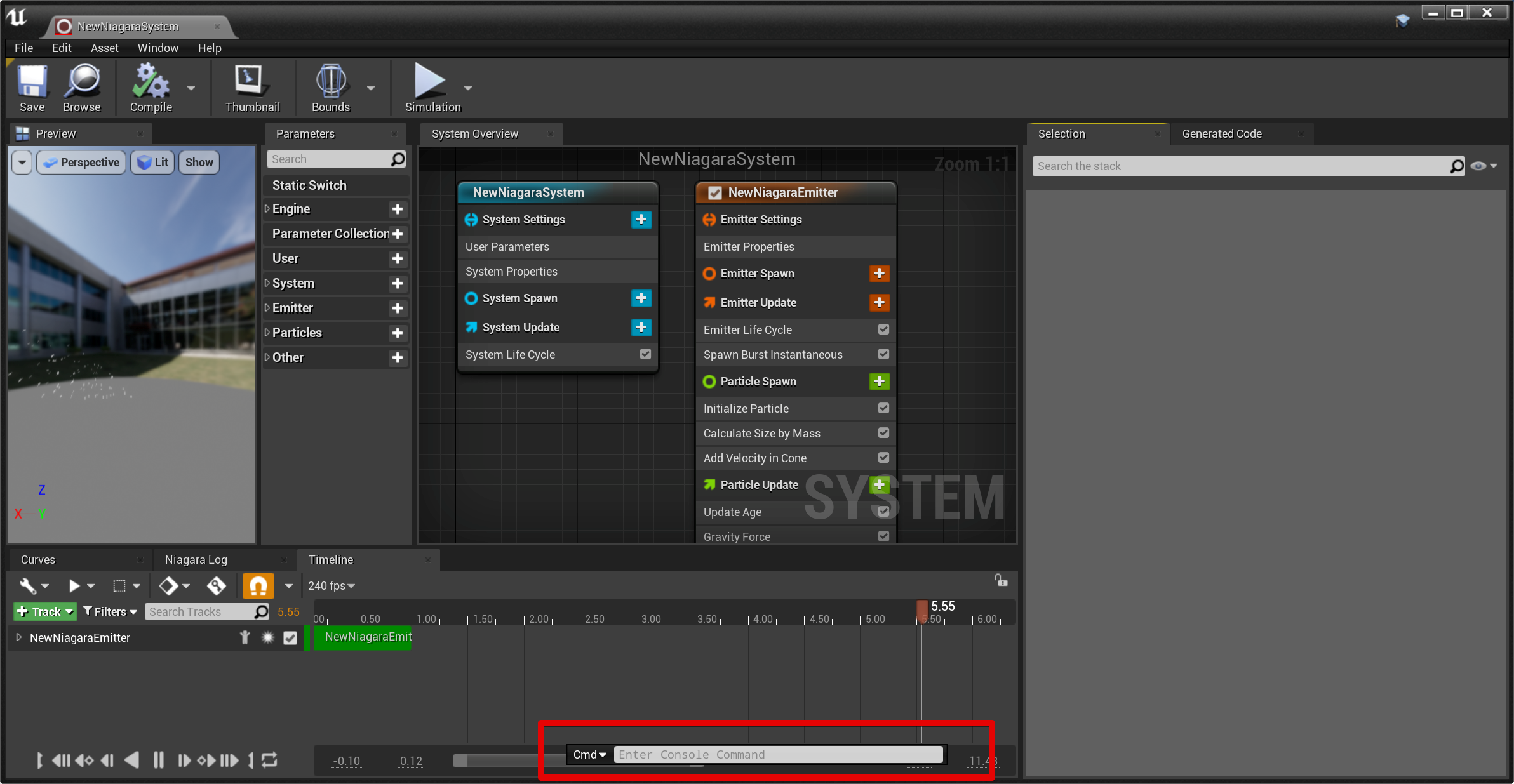Open the Window menu
This screenshot has height=784, width=1514.
pyautogui.click(x=157, y=48)
